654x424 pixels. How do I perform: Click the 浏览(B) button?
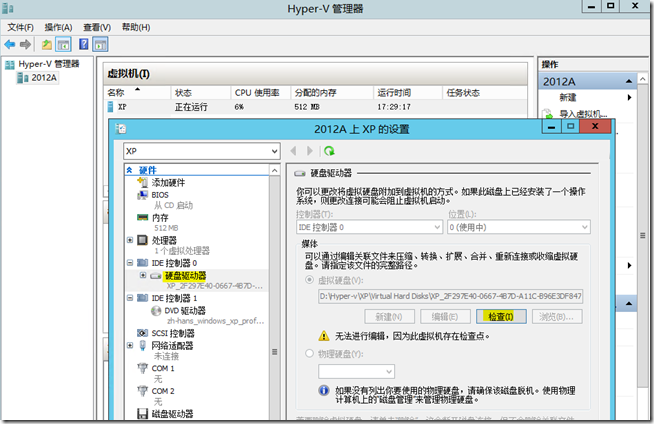[557, 317]
